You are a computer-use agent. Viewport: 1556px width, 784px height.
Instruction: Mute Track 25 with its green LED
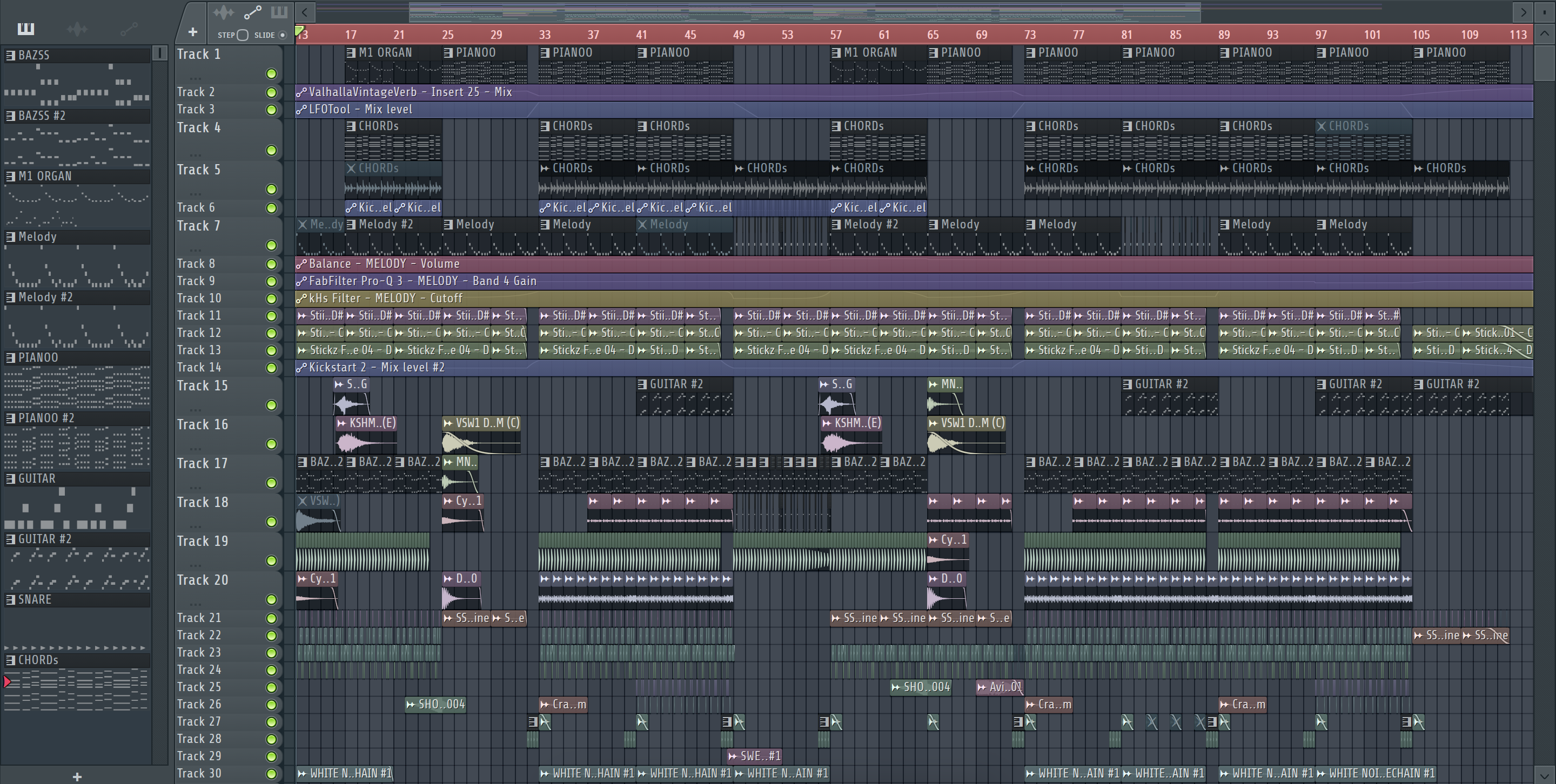(271, 687)
